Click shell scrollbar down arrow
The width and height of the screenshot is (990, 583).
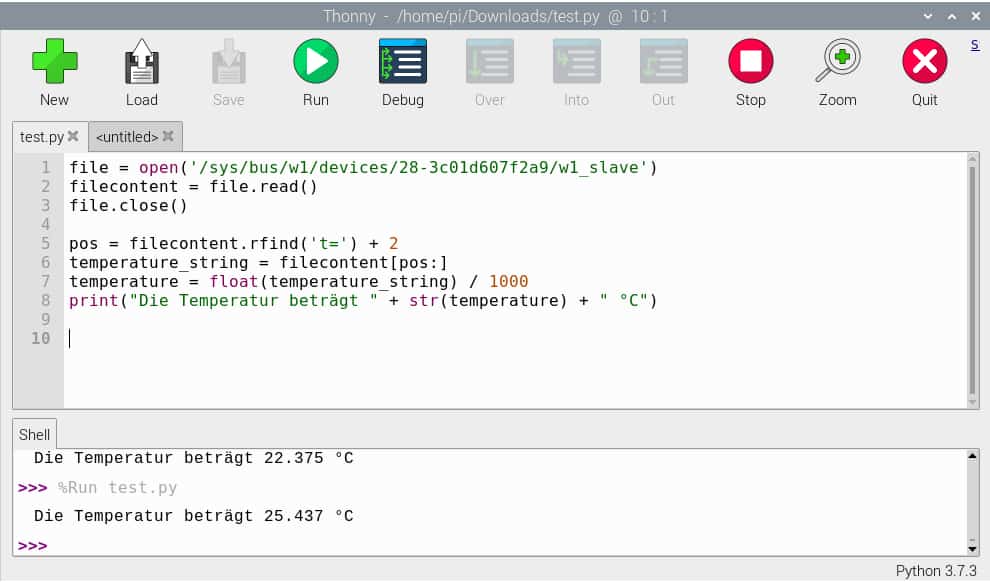pos(972,549)
